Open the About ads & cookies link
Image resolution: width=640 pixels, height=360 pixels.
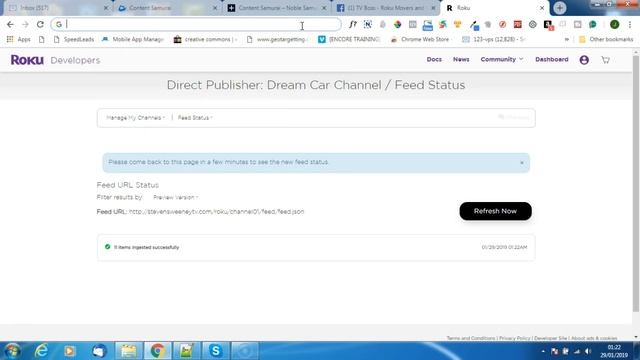coord(594,338)
